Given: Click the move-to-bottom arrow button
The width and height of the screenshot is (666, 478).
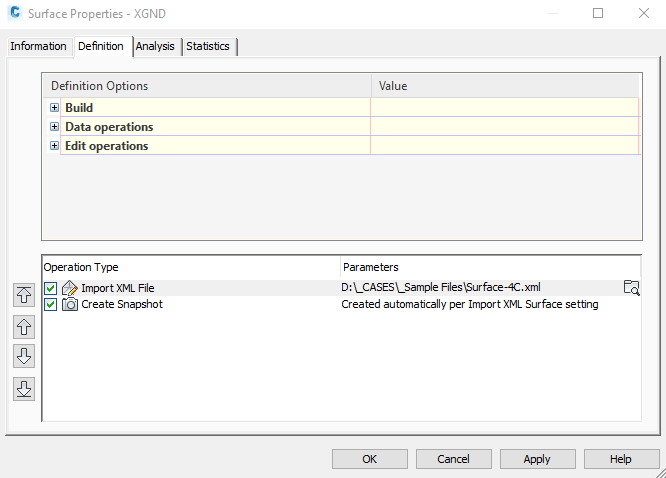Looking at the screenshot, I should (x=24, y=389).
